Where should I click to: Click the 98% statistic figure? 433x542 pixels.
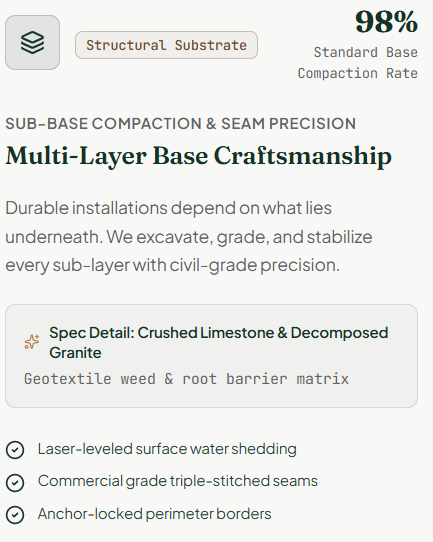click(386, 22)
